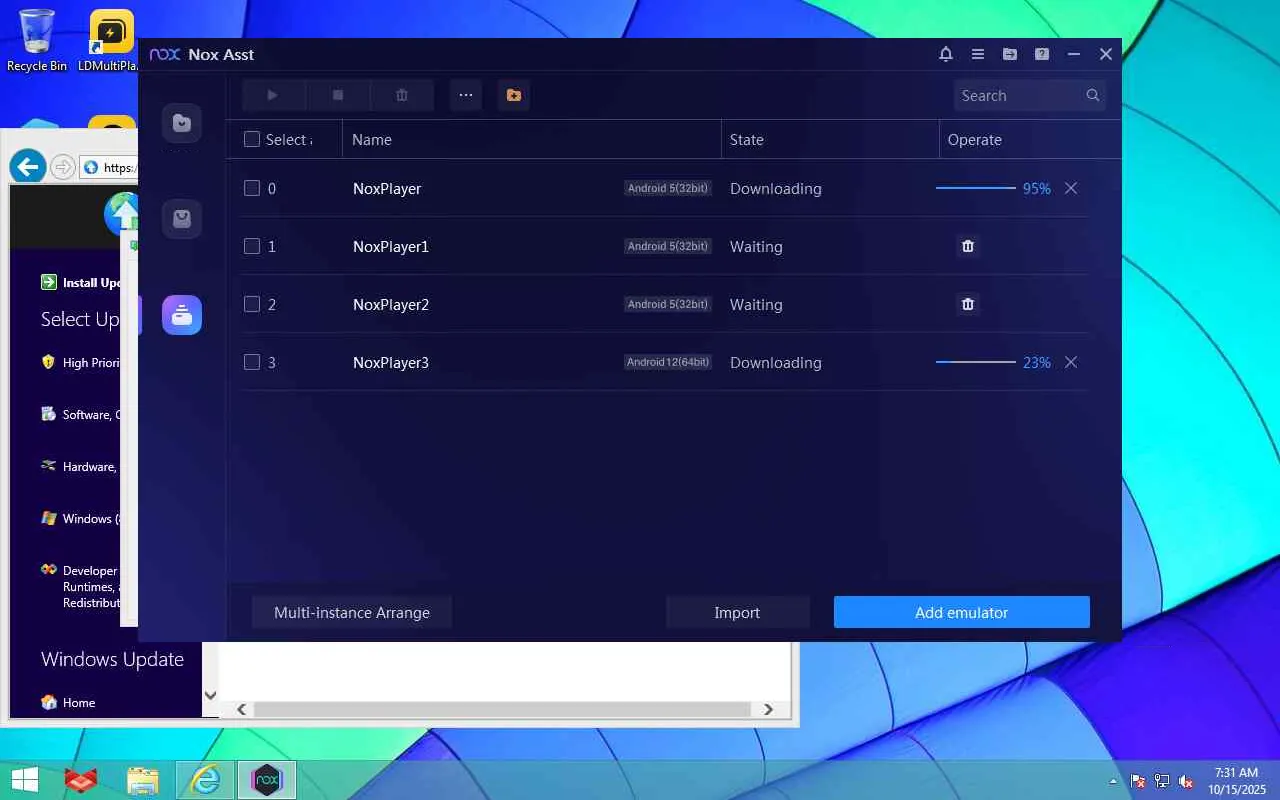
Task: Open the taskbar clock and date
Action: click(1235, 780)
